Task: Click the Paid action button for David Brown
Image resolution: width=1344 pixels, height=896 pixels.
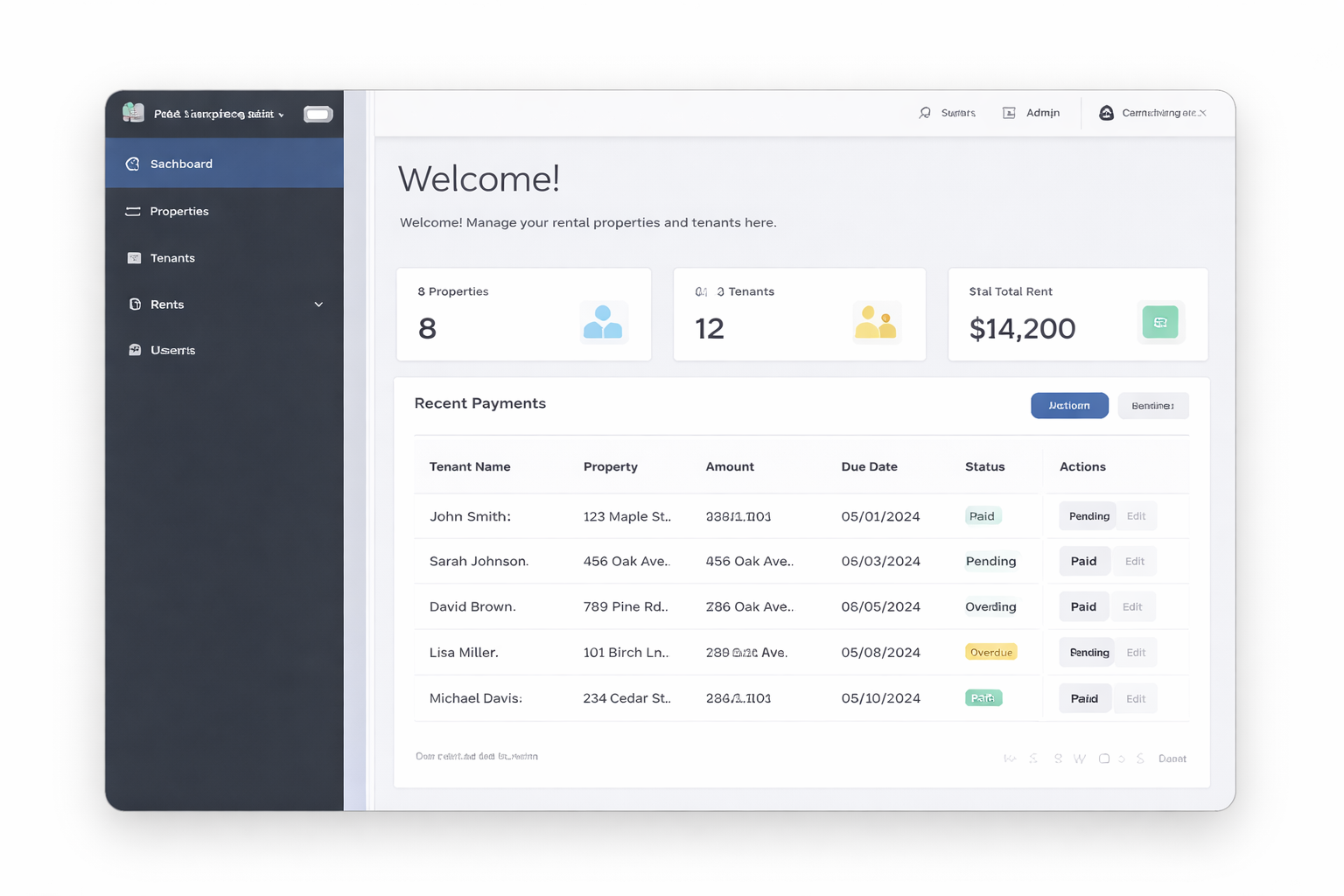Action: [x=1083, y=606]
